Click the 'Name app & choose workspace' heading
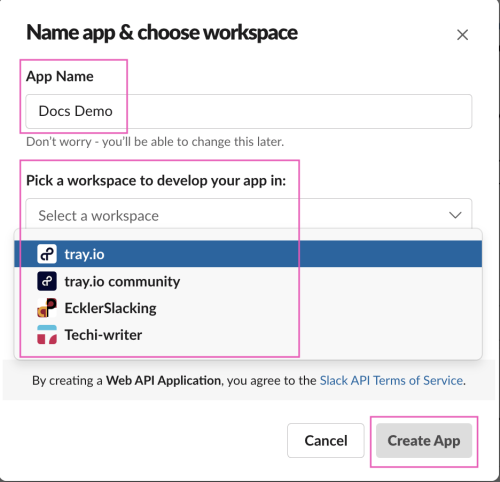 click(x=162, y=33)
